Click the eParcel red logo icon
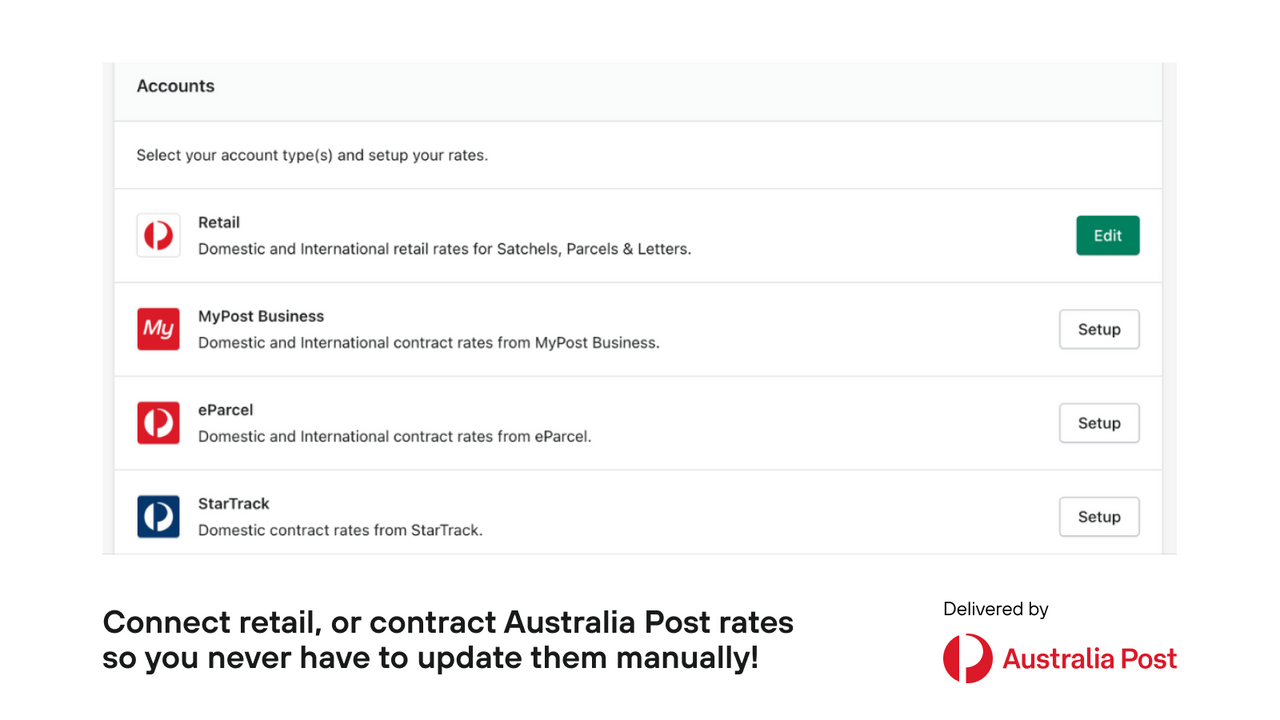This screenshot has height=720, width=1280. (x=157, y=423)
